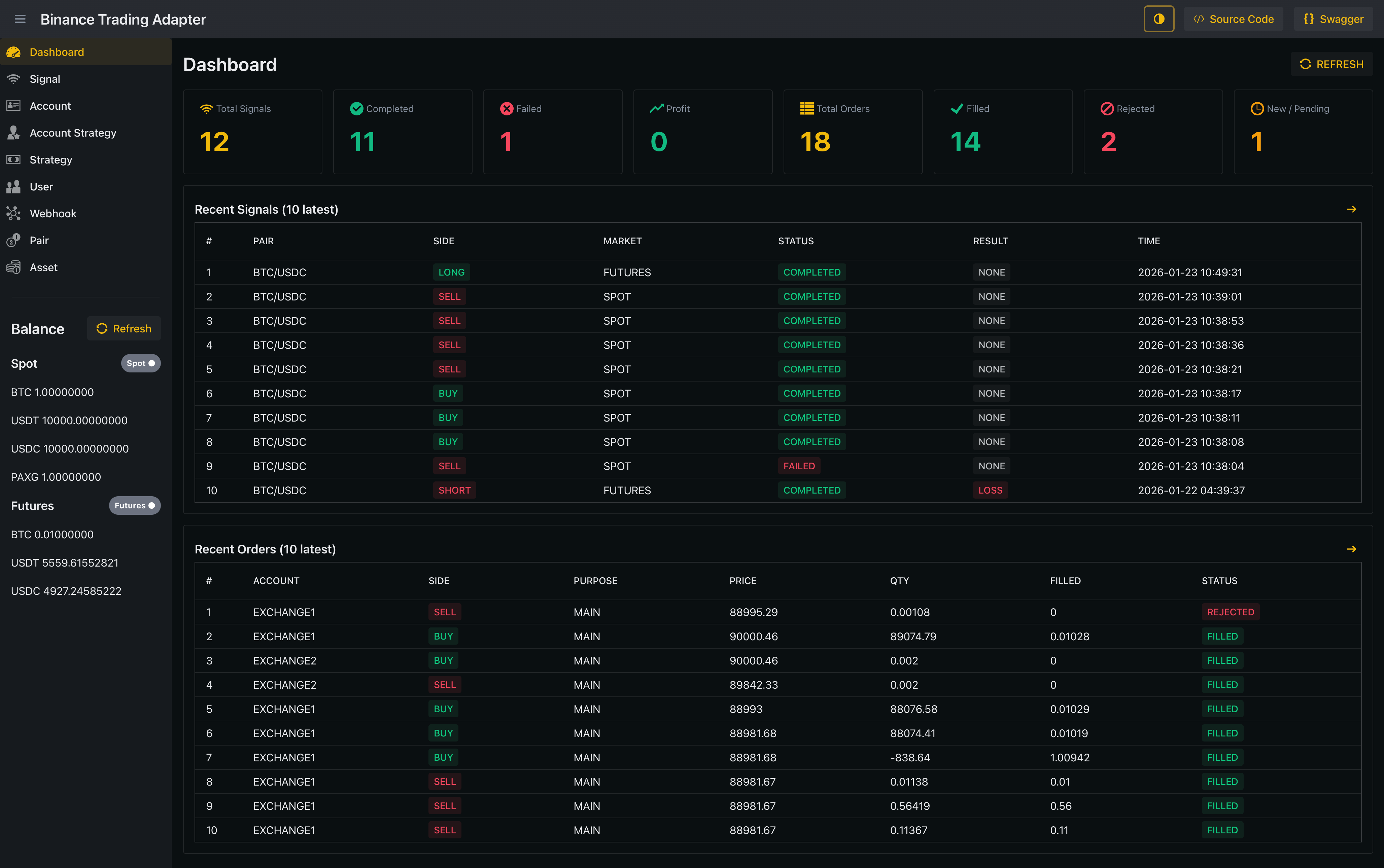Toggle the Futures balance switch
Image resolution: width=1384 pixels, height=868 pixels.
point(135,506)
